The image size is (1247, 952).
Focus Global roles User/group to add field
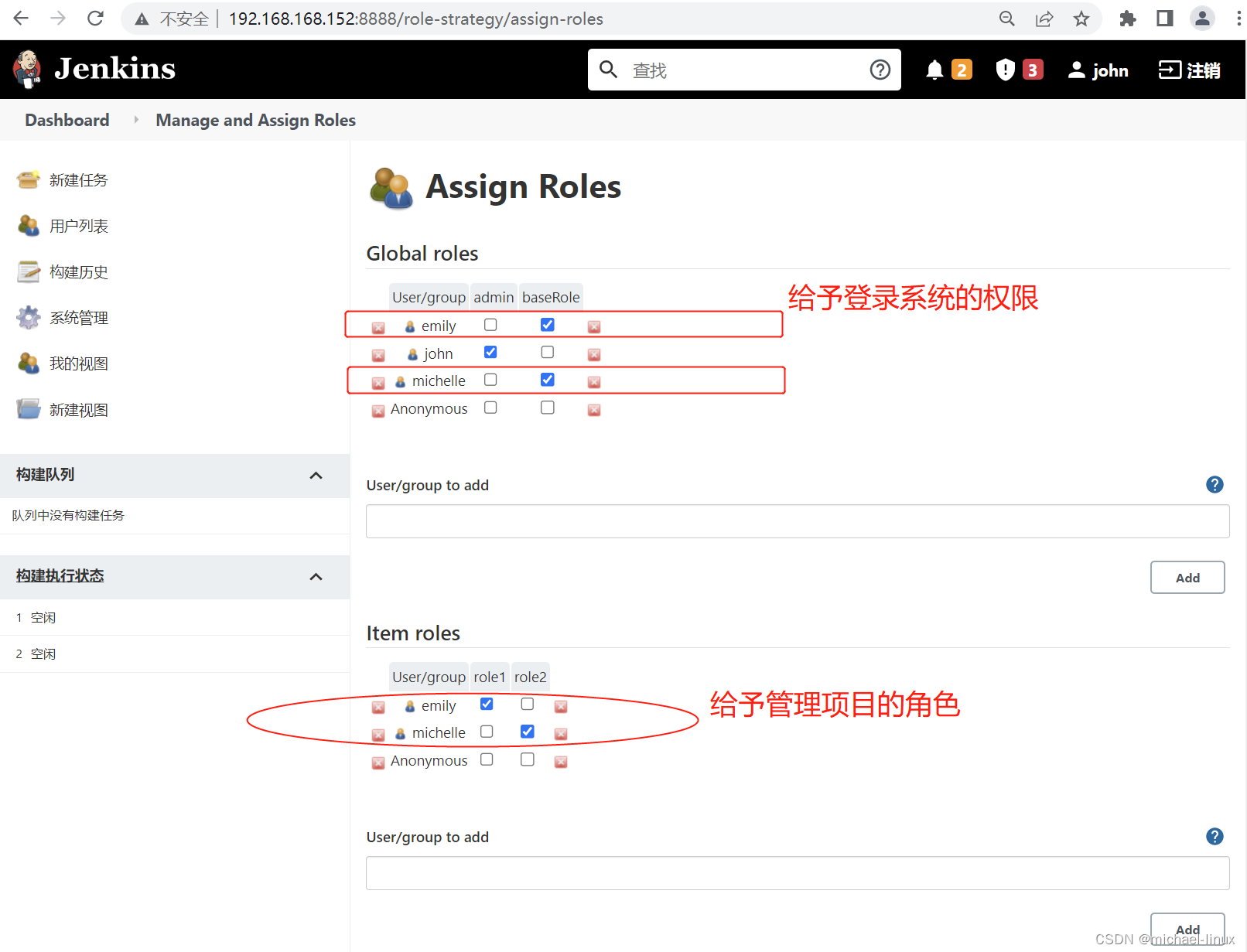click(798, 521)
